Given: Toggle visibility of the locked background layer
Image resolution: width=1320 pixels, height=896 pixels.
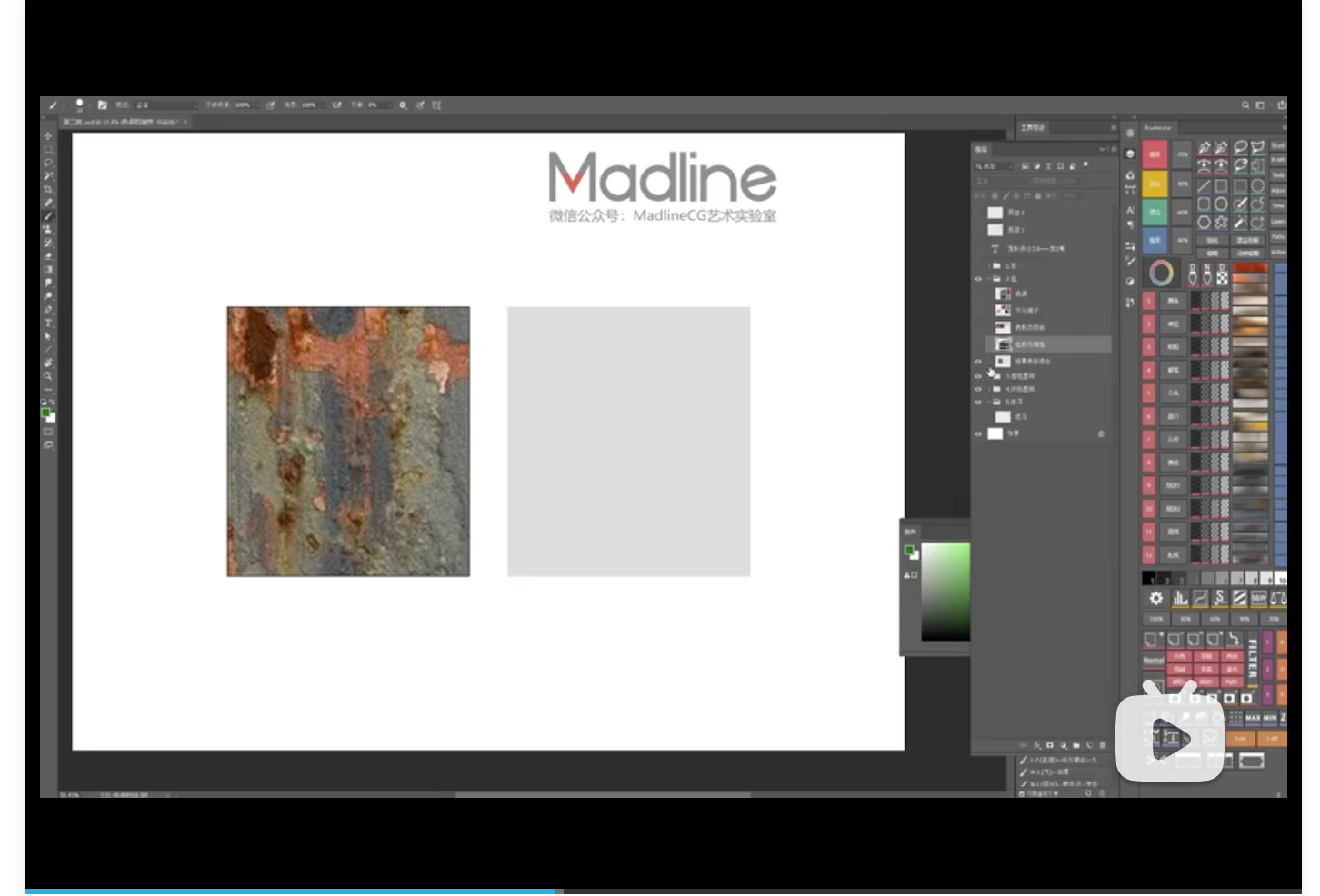Looking at the screenshot, I should (978, 434).
